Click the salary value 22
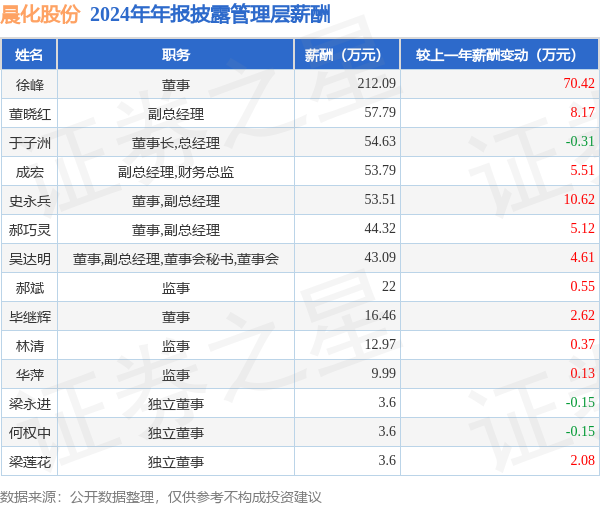This screenshot has height=506, width=600. point(389,287)
